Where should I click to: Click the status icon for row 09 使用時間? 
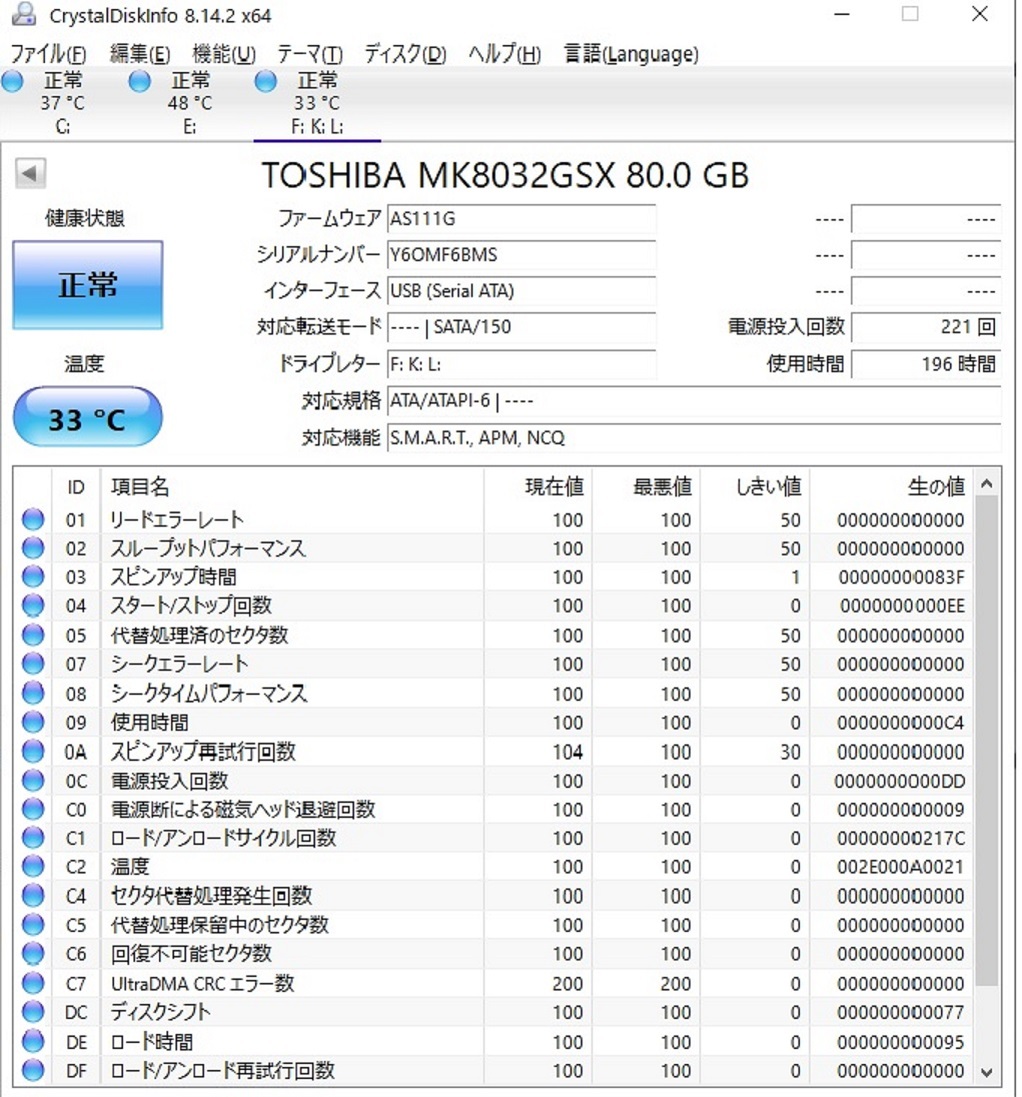33,722
